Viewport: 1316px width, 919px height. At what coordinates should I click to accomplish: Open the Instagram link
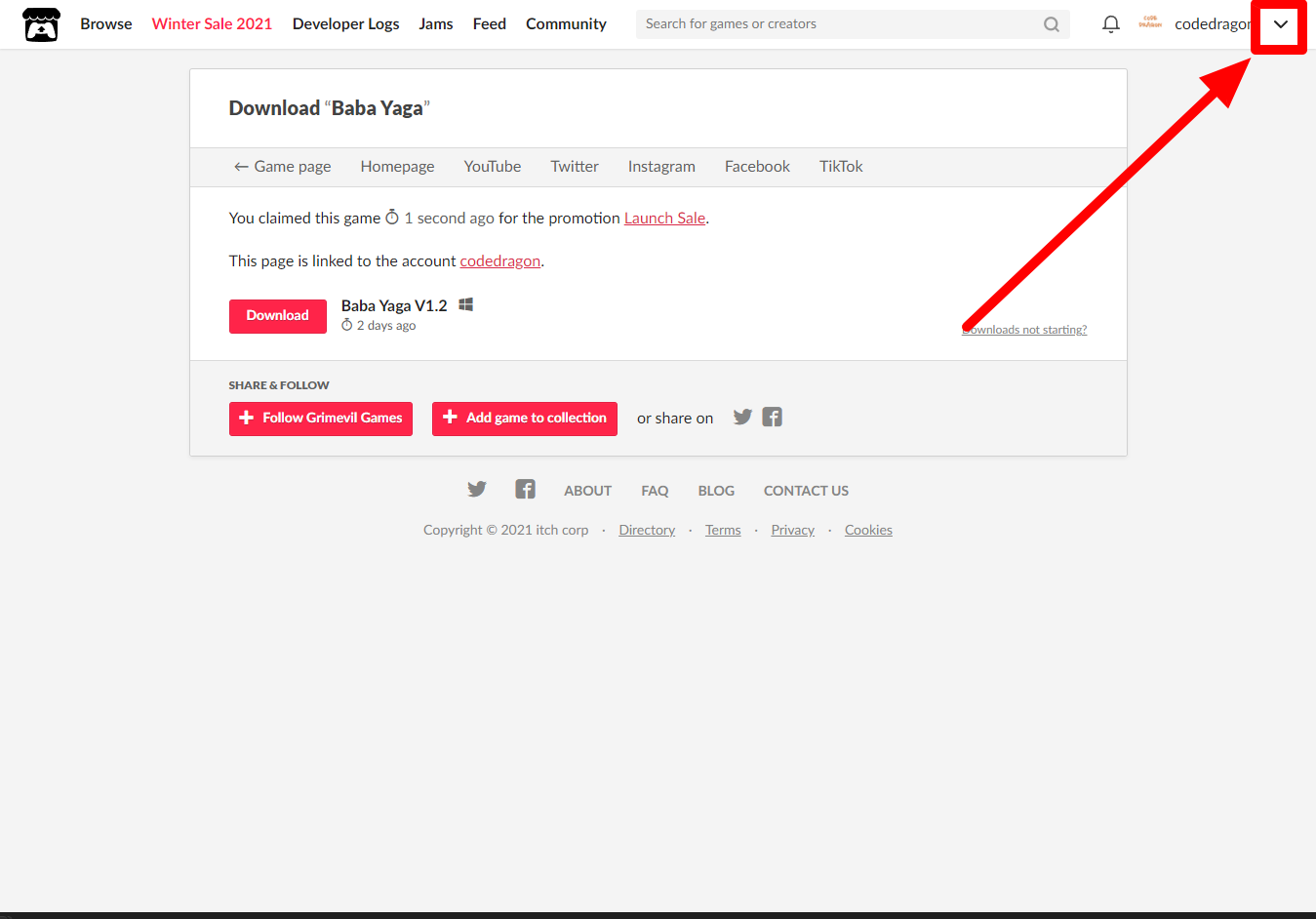click(661, 167)
